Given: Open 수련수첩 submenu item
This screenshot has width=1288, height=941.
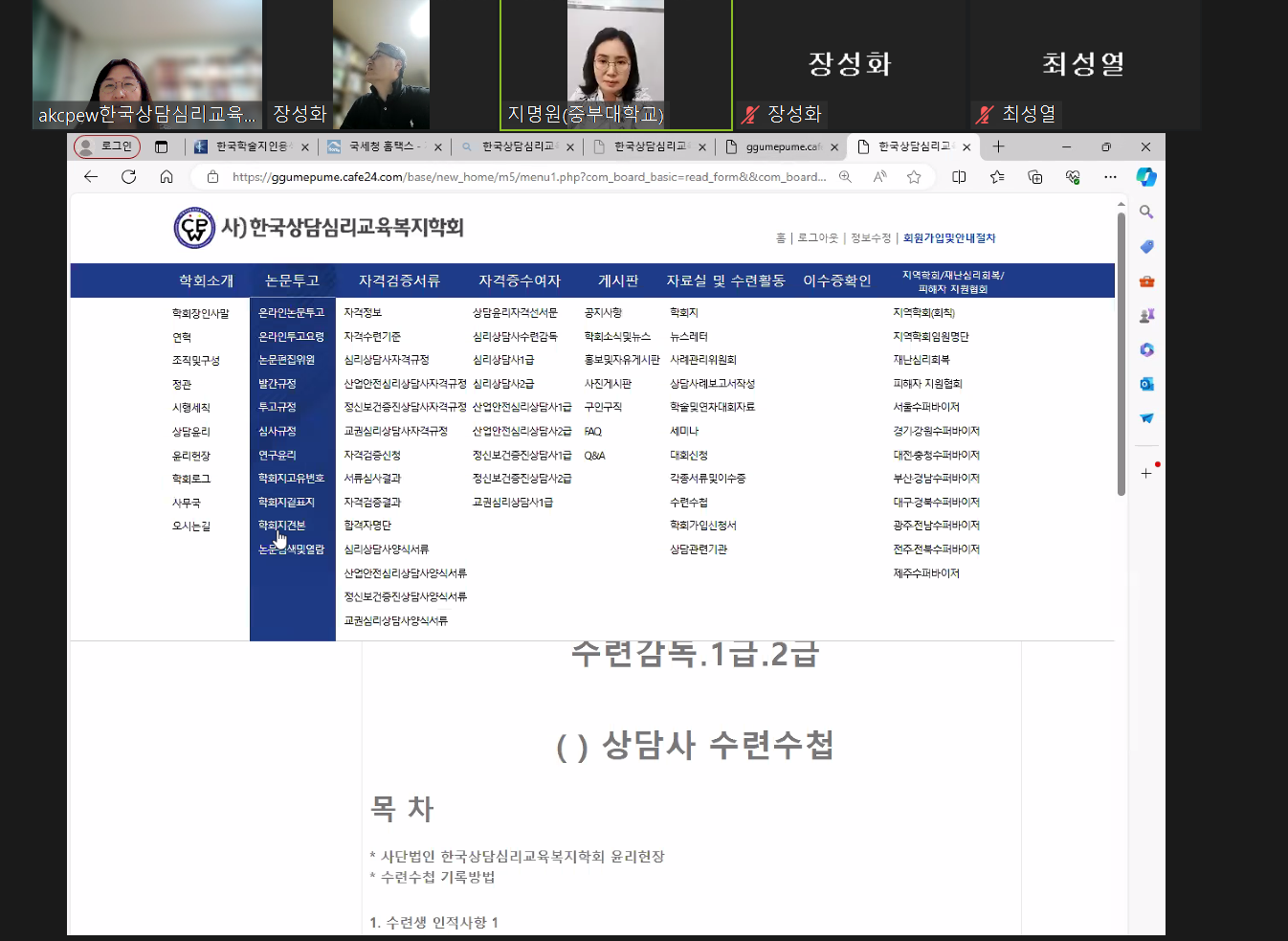Looking at the screenshot, I should point(689,503).
